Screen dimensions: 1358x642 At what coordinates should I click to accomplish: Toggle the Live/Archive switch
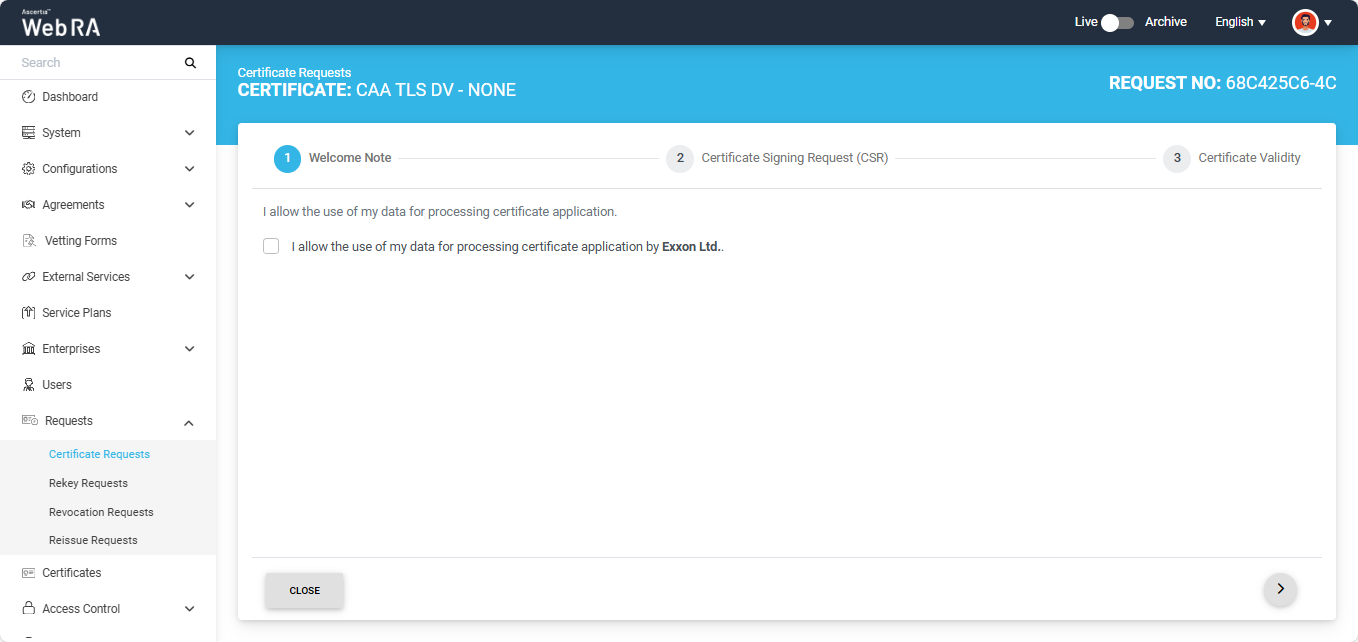point(1118,22)
